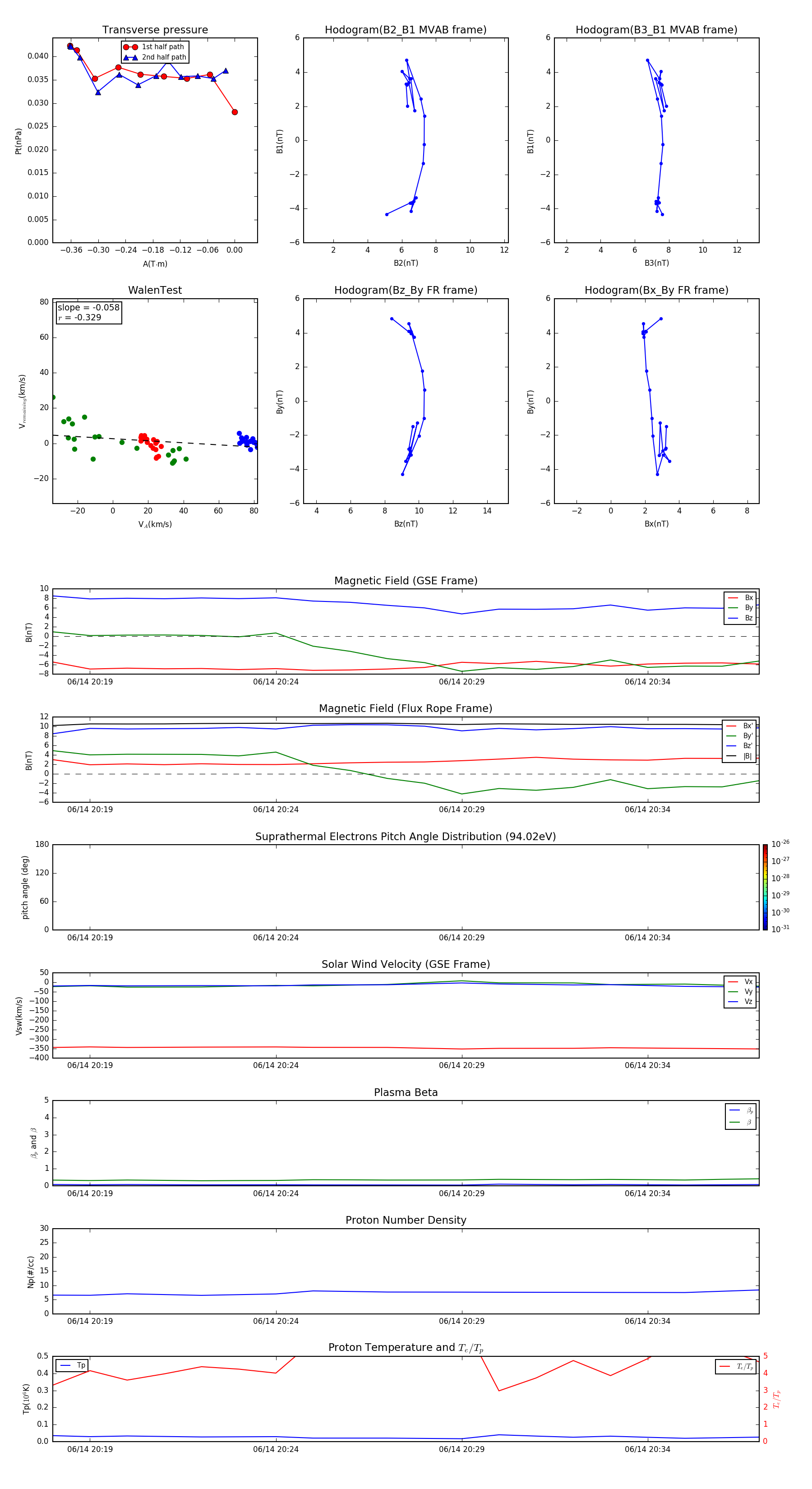Click the Suprathermal Electrons Pitch Angle title
Viewport: 812px width, 1489px height.
pos(406,837)
